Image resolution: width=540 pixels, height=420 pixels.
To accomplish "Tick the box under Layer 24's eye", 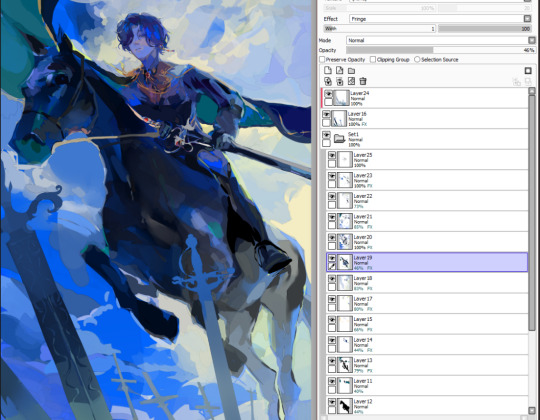I will tap(328, 102).
